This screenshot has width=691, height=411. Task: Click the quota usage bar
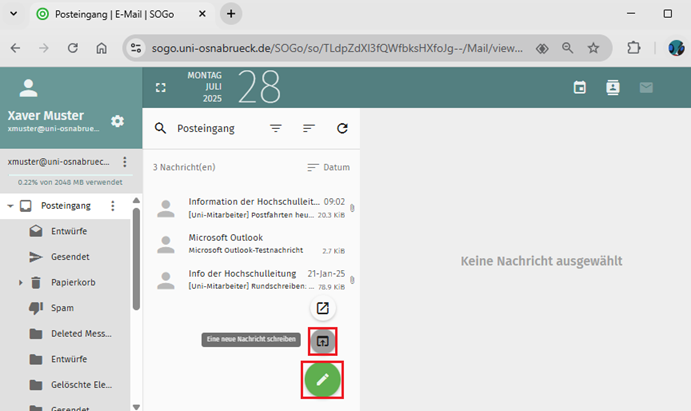[x=71, y=175]
